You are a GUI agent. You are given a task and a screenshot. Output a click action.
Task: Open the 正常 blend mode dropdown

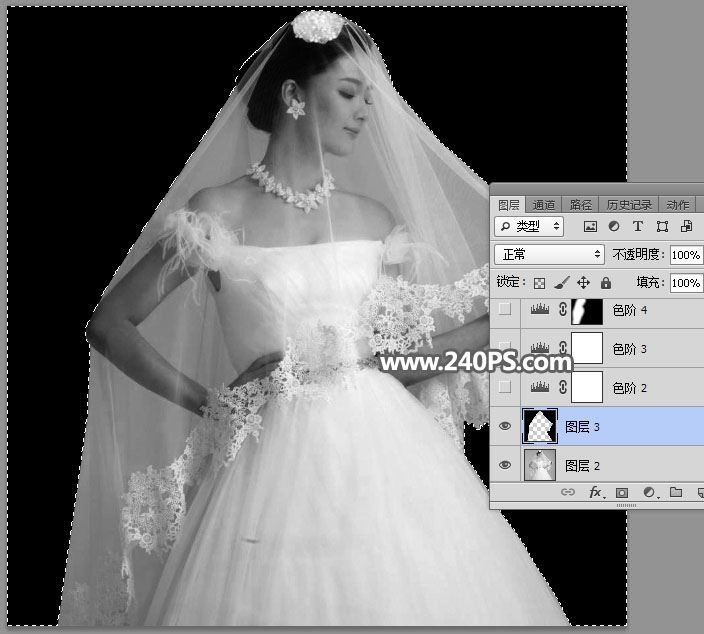(x=550, y=255)
